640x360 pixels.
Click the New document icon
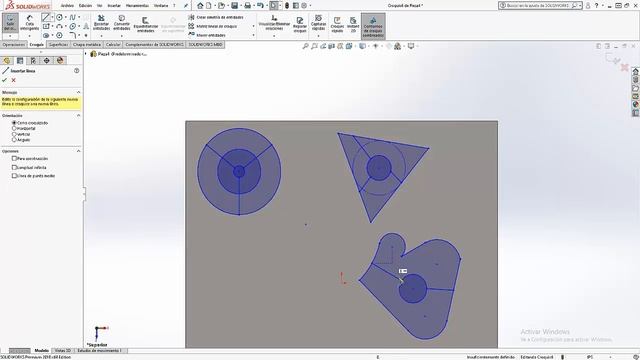(209, 5)
